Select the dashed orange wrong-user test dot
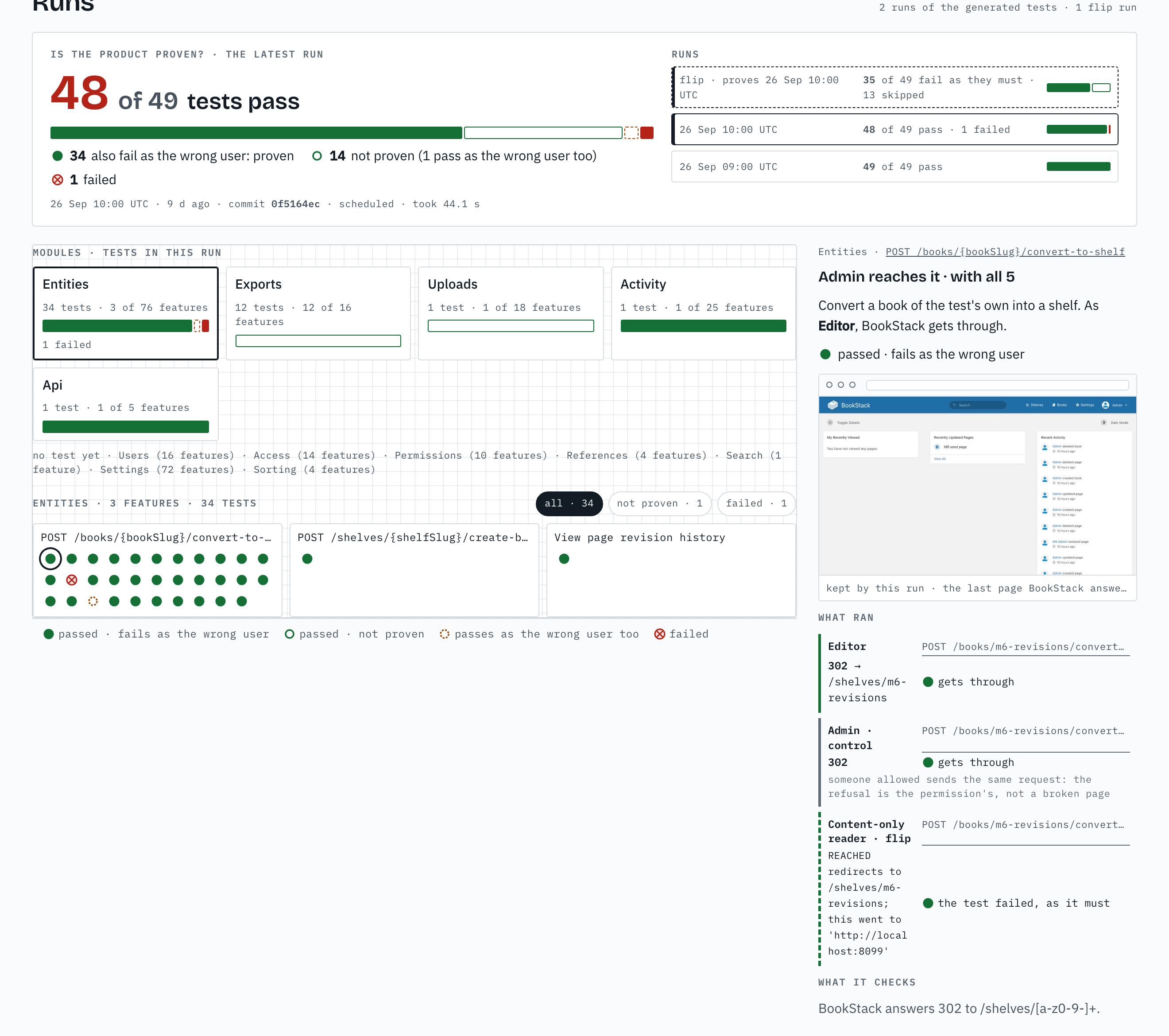 (93, 601)
